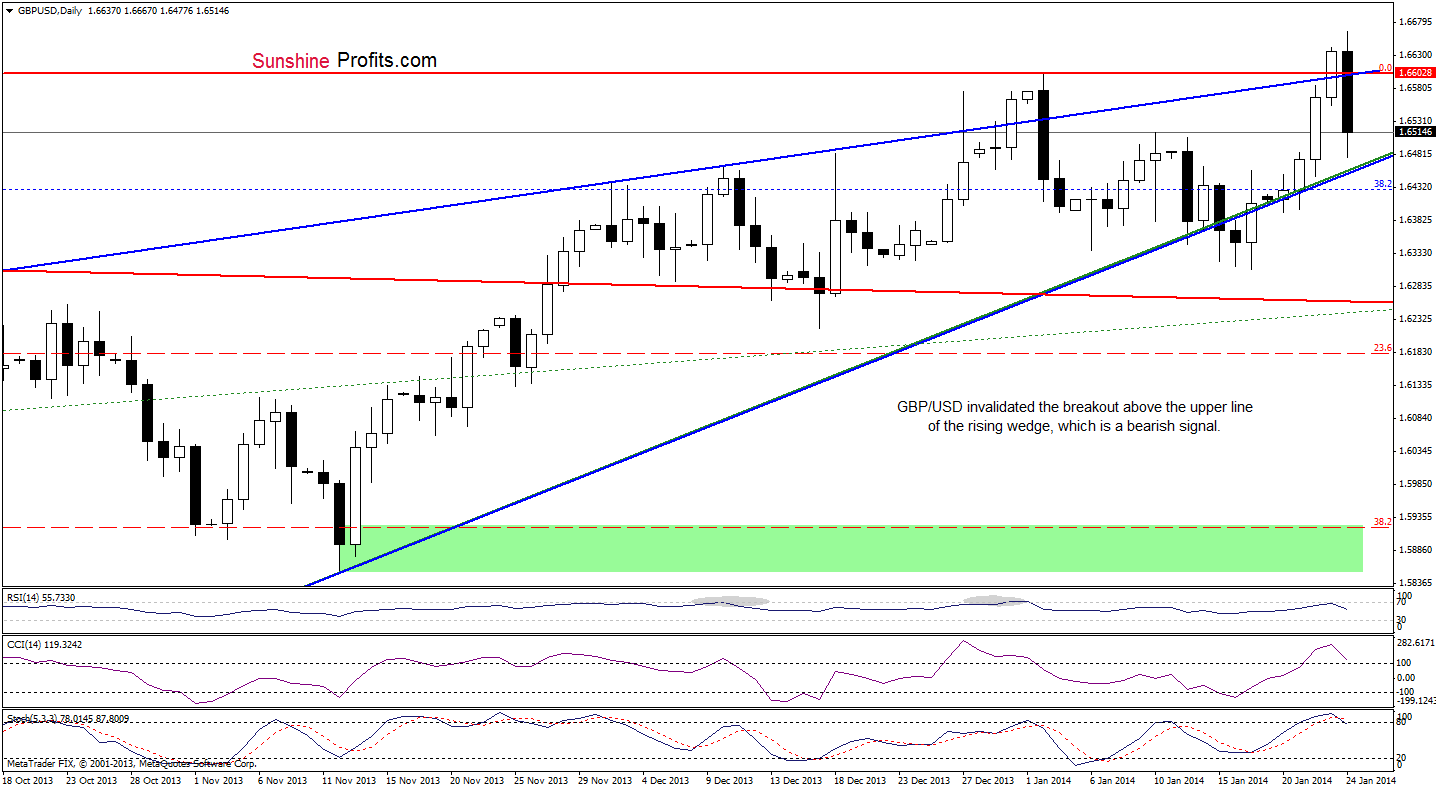
Task: Click the 1.61335 price scale label
Action: (x=1414, y=384)
